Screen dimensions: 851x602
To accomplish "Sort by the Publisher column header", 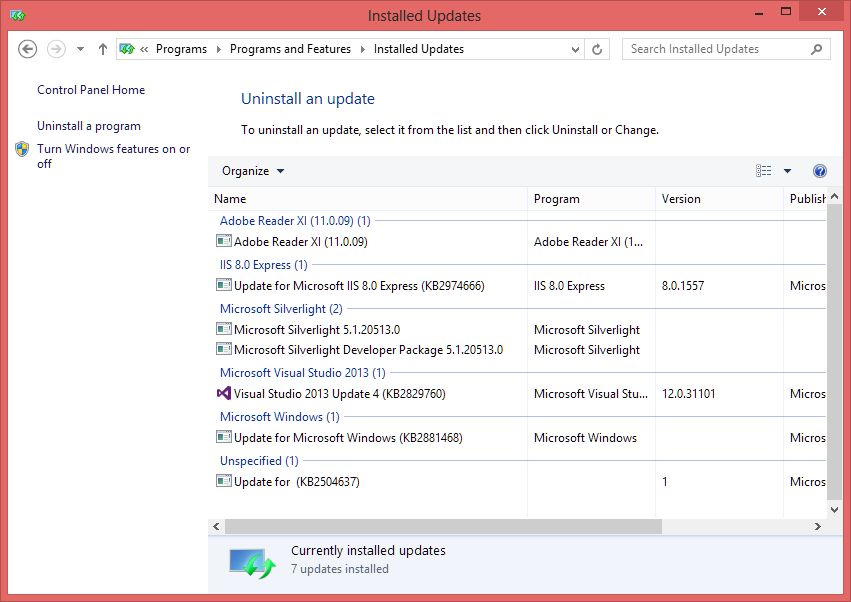I will click(807, 199).
